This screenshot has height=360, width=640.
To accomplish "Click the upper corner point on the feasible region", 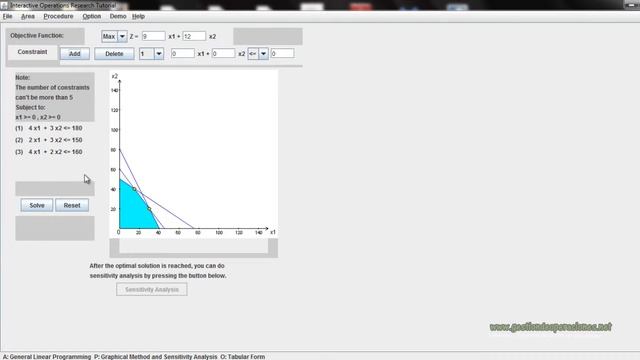I will (x=134, y=189).
